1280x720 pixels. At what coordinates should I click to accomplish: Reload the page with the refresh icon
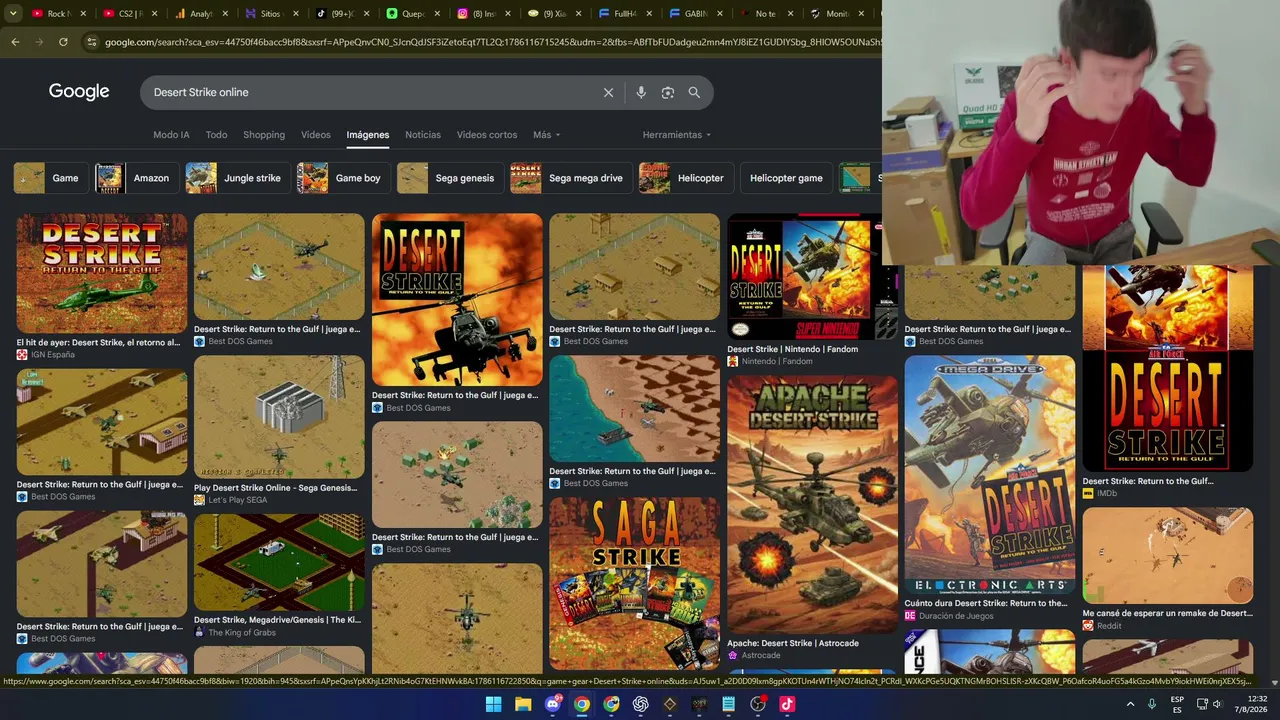[63, 42]
